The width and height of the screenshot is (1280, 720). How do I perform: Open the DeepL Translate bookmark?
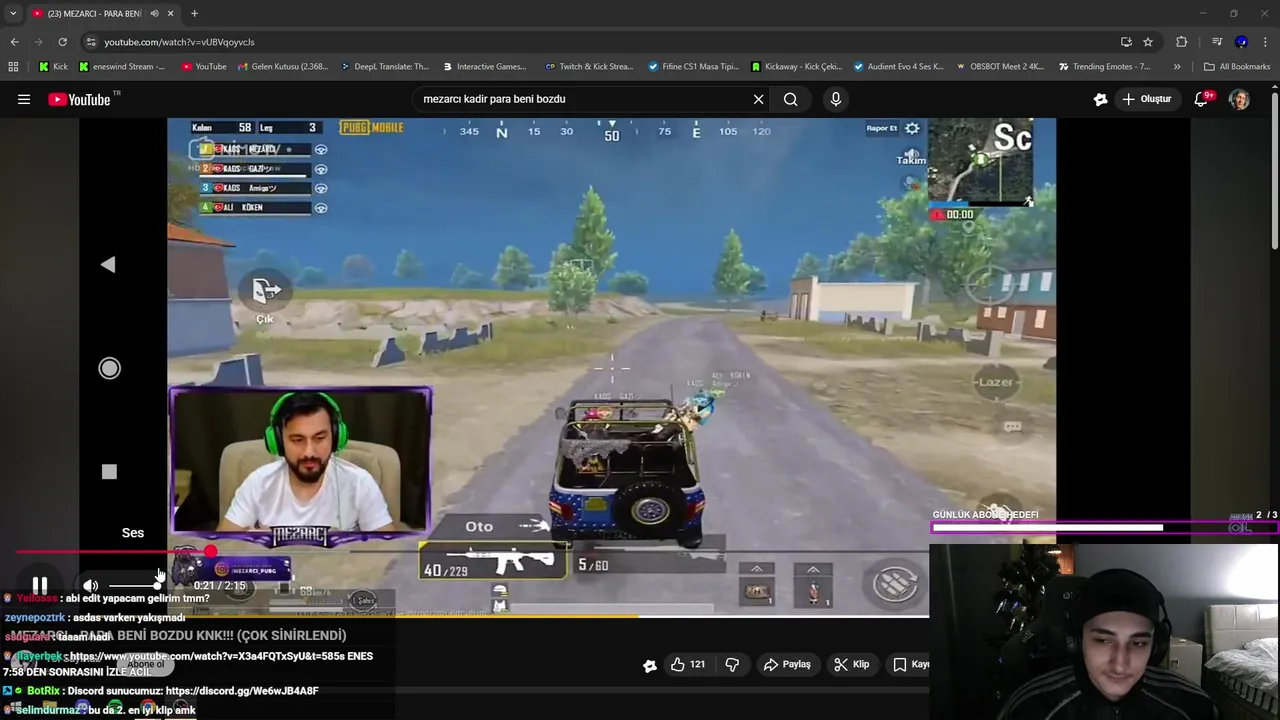pyautogui.click(x=383, y=67)
